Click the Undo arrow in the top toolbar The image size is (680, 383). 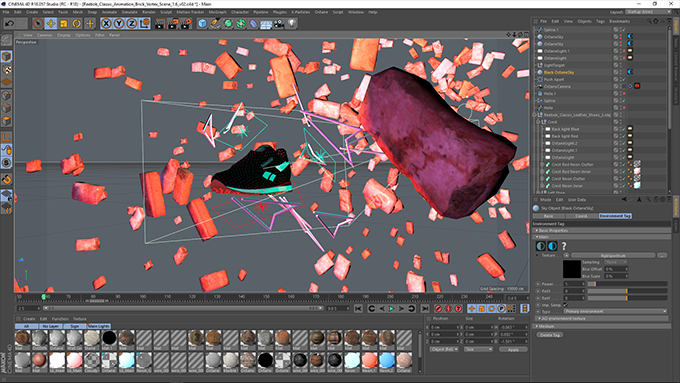[10, 23]
